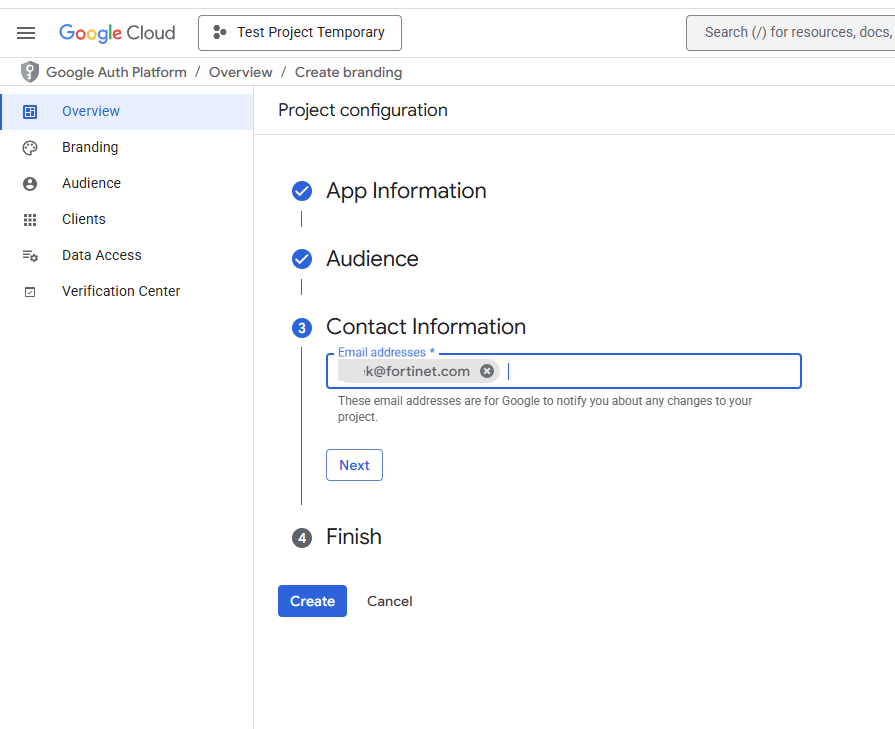
Task: Expand the Finish step section
Action: [353, 537]
